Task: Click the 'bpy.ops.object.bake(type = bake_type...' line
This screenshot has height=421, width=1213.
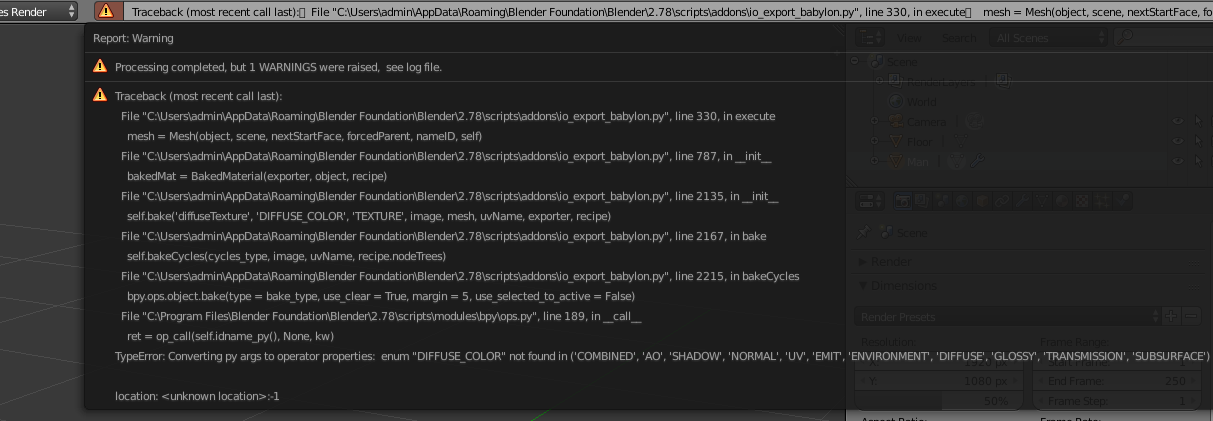Action: coord(381,296)
